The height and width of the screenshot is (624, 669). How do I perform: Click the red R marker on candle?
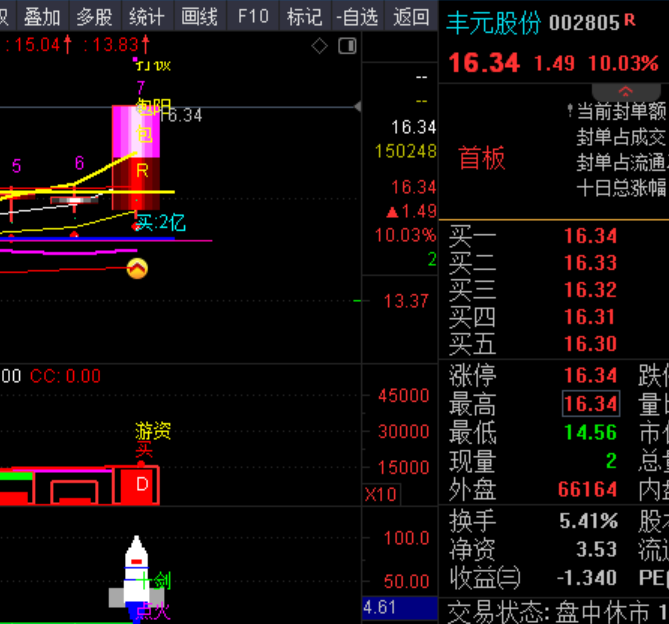coord(142,171)
